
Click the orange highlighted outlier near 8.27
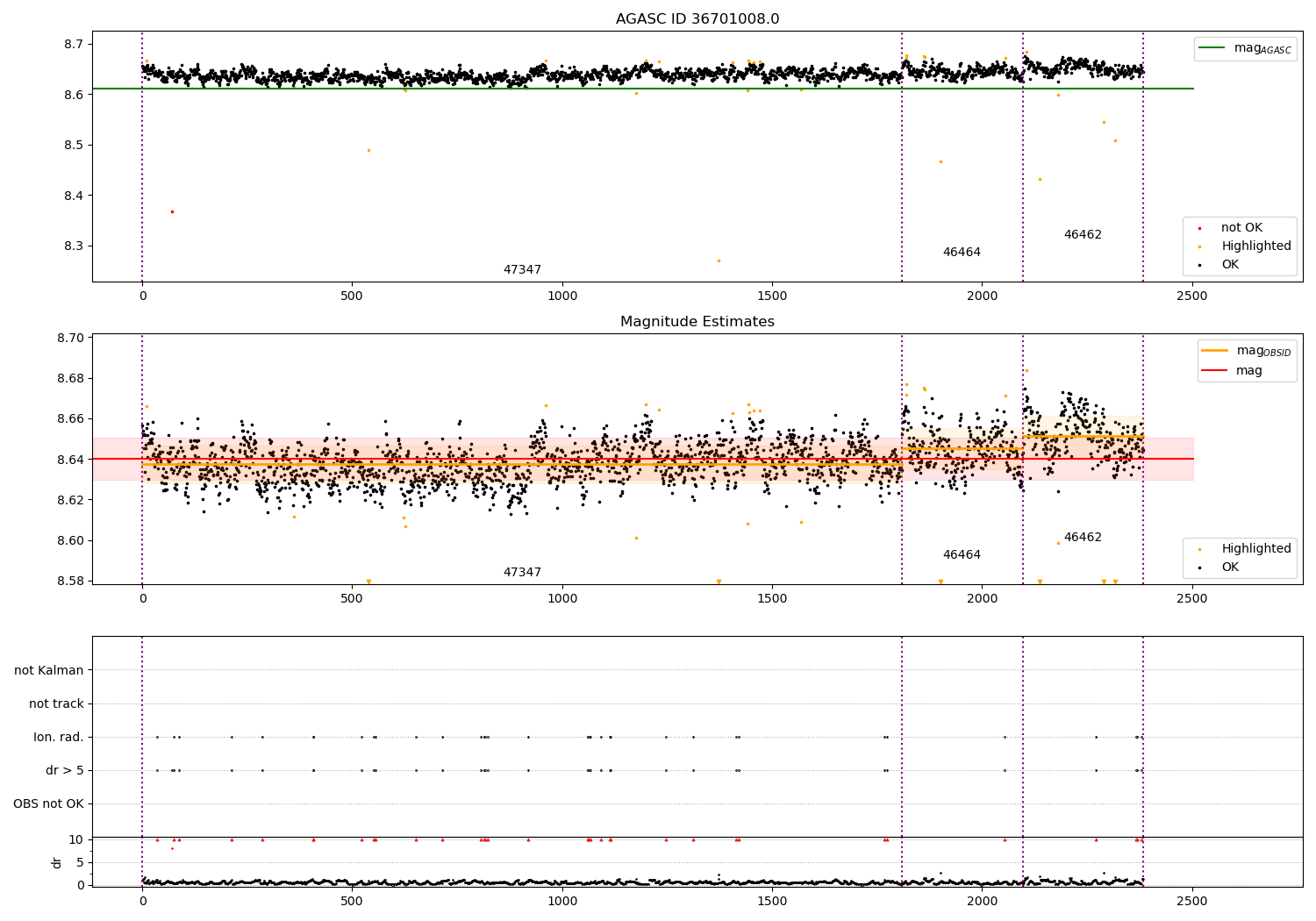click(719, 261)
